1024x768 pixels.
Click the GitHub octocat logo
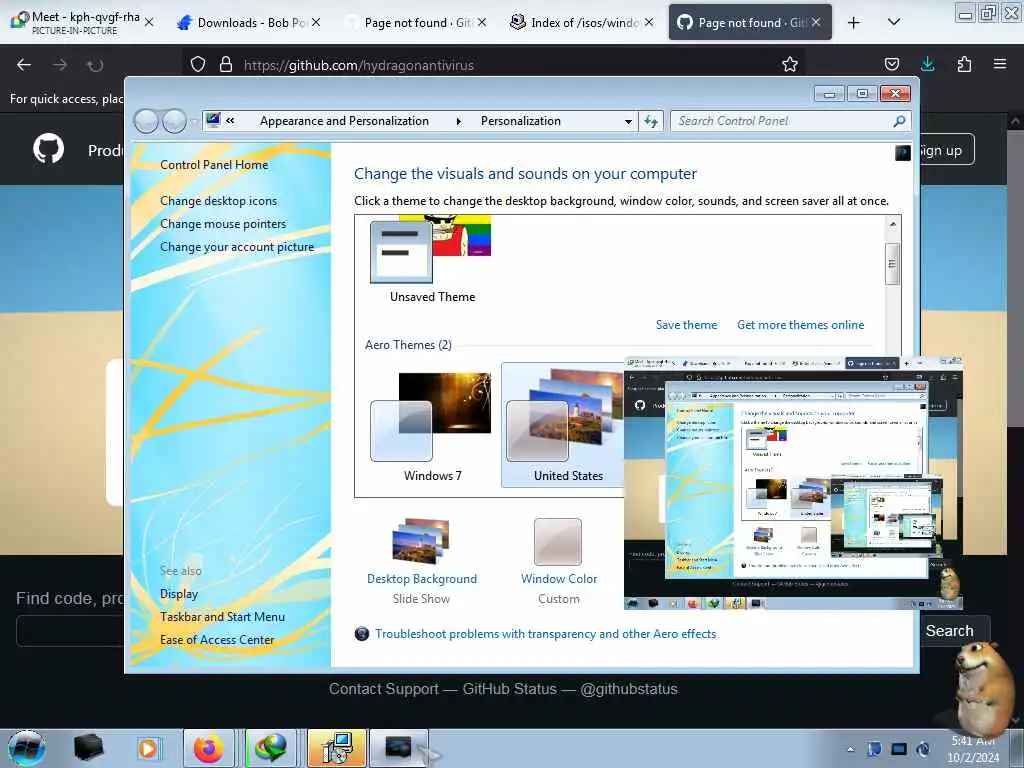[49, 150]
